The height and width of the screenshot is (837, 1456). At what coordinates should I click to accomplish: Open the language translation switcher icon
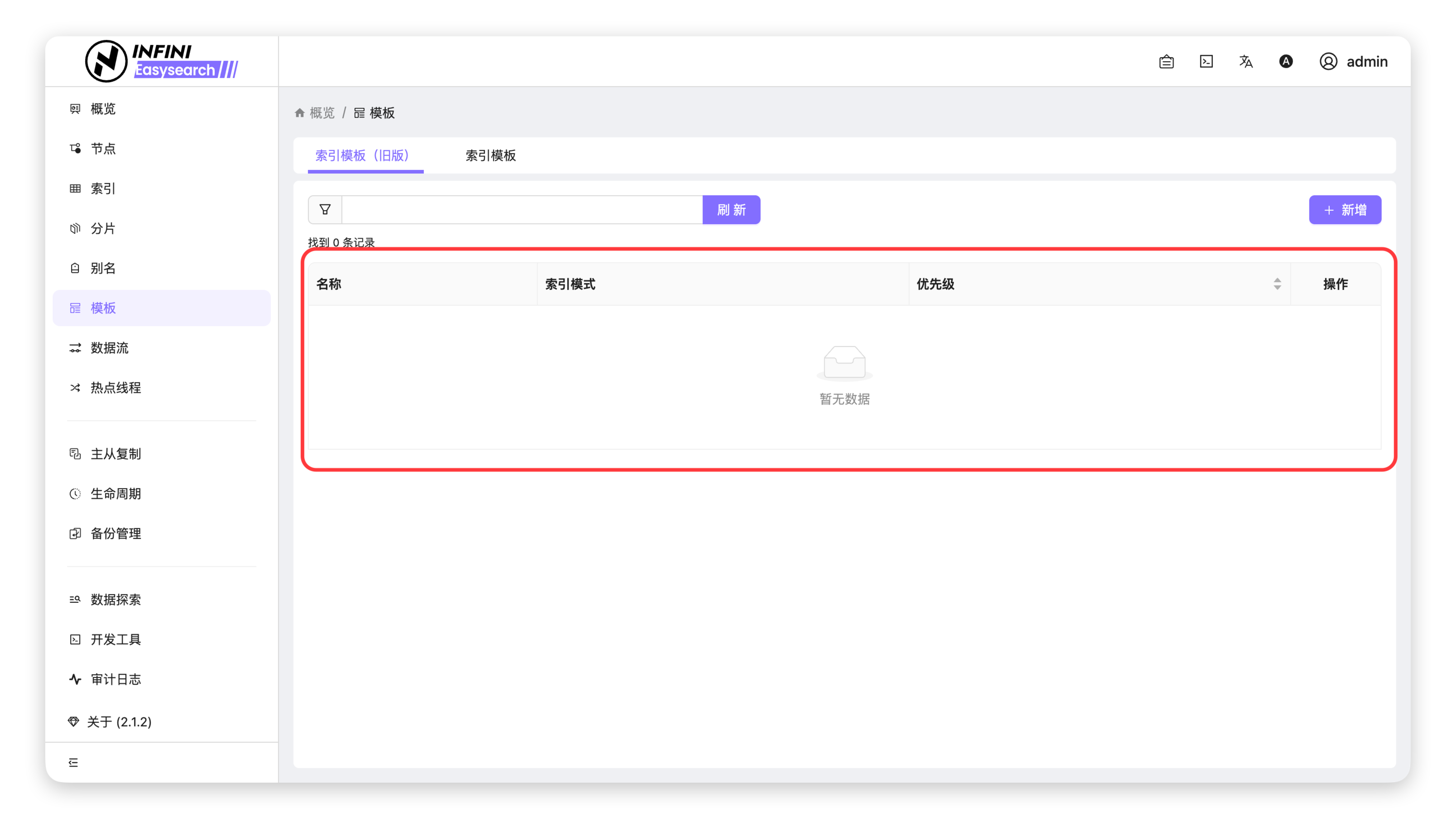1245,62
